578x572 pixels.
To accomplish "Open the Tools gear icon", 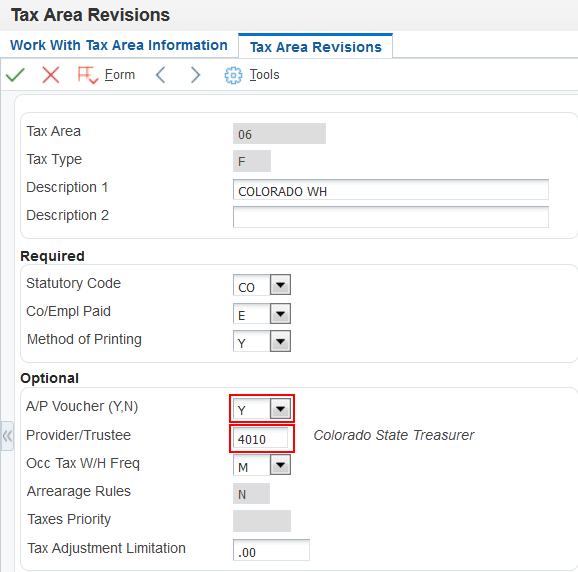I will (x=233, y=76).
